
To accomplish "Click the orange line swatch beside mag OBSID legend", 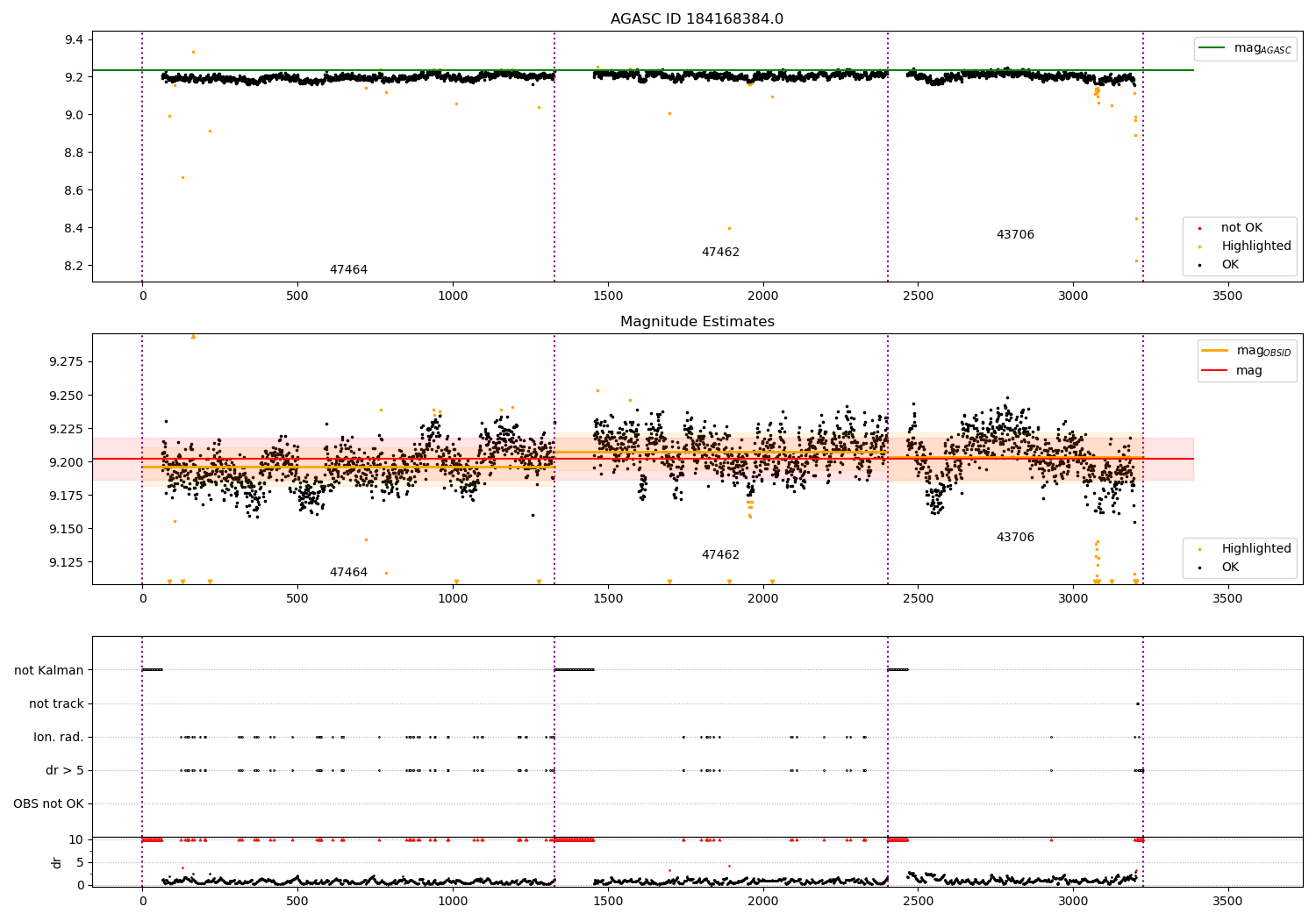I will pos(1215,351).
